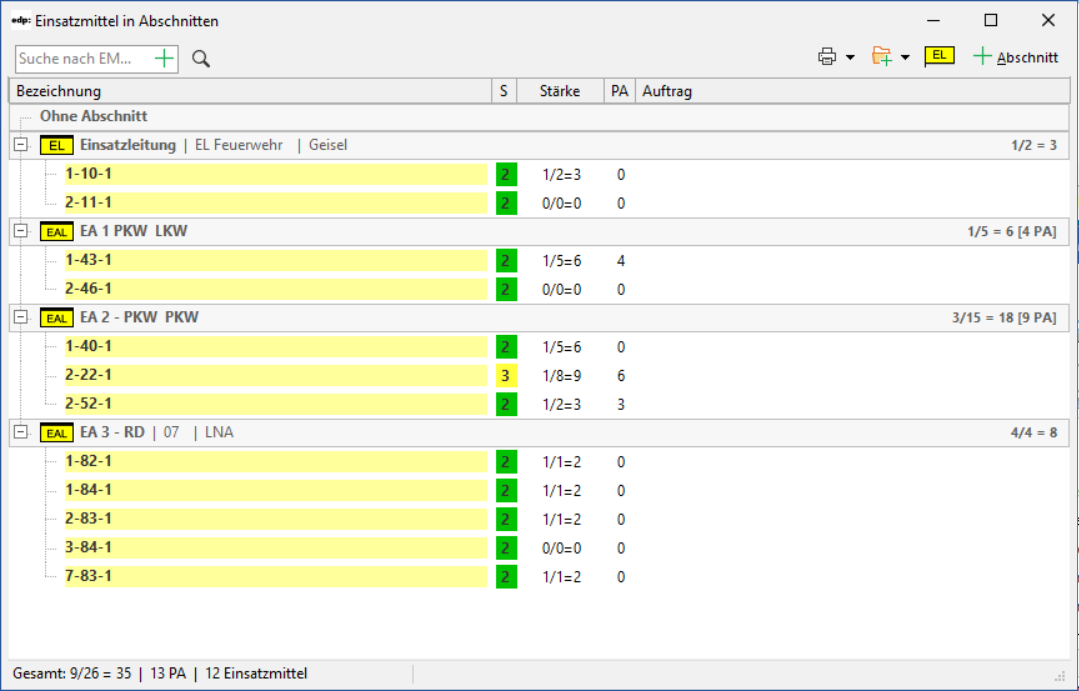Click the EAL badge of EA 3 - RD
The height and width of the screenshot is (691, 1079).
tap(56, 433)
